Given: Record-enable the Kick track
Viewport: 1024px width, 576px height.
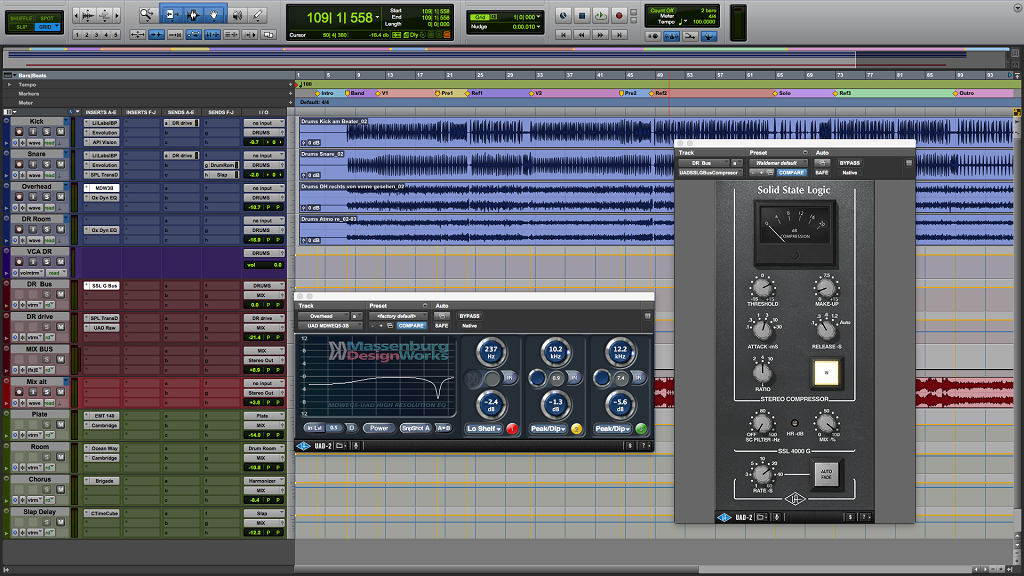Looking at the screenshot, I should point(19,132).
